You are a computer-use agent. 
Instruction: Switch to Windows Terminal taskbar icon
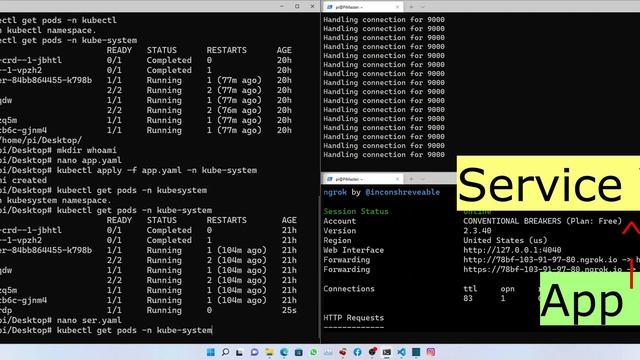pyautogui.click(x=387, y=352)
